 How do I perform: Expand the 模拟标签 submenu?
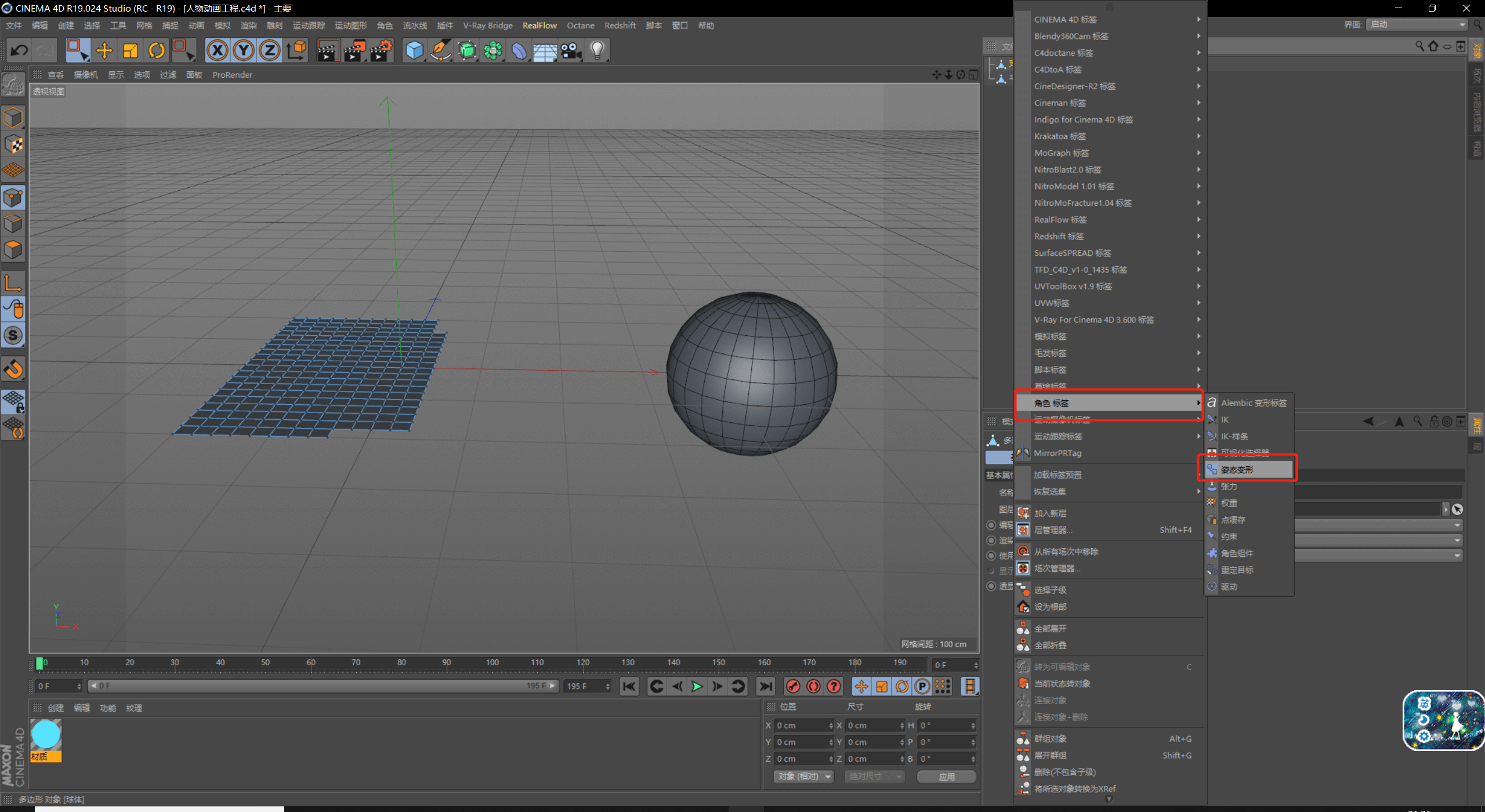click(x=1109, y=336)
